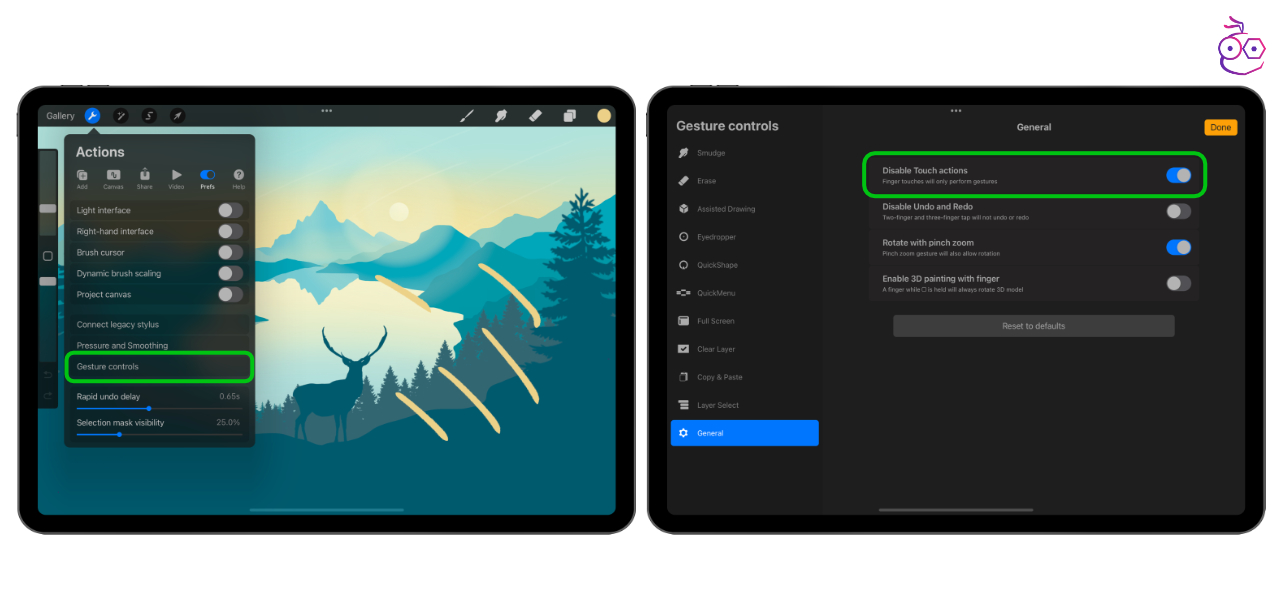Select the Eraser tool in toolbar
Screen dimensions: 1280x591
535,116
